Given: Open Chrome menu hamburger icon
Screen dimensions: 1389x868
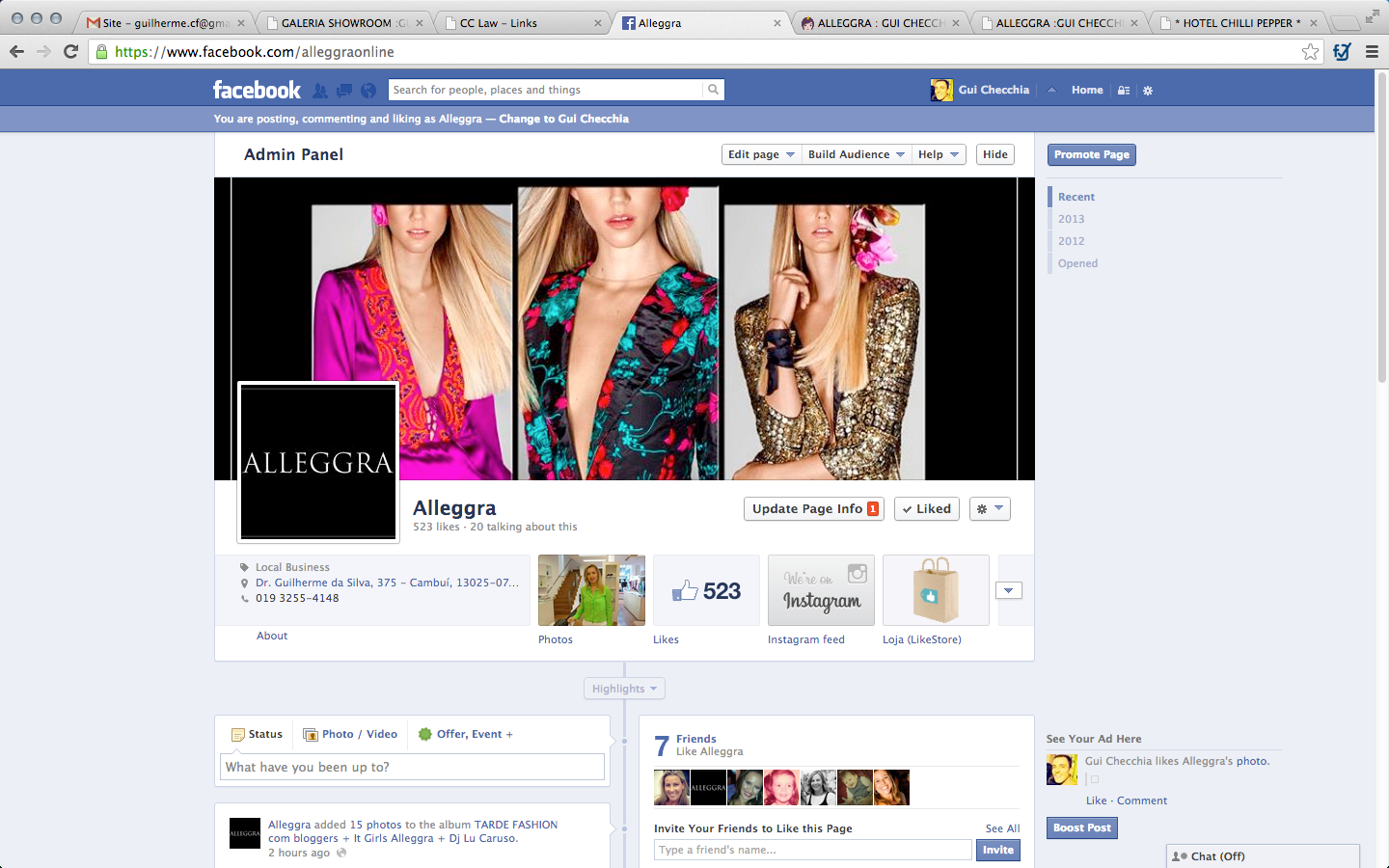Looking at the screenshot, I should pos(1372,52).
